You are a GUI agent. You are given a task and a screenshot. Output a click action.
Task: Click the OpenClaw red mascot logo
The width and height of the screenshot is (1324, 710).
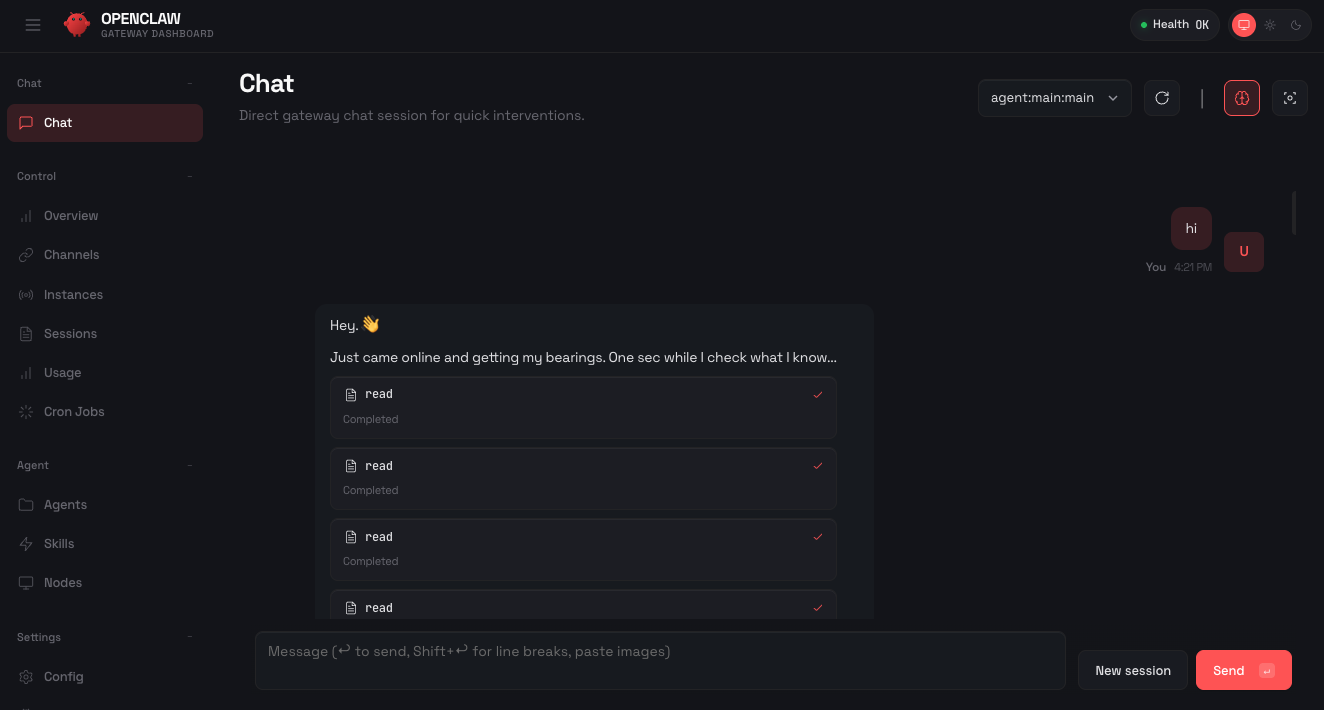coord(77,25)
